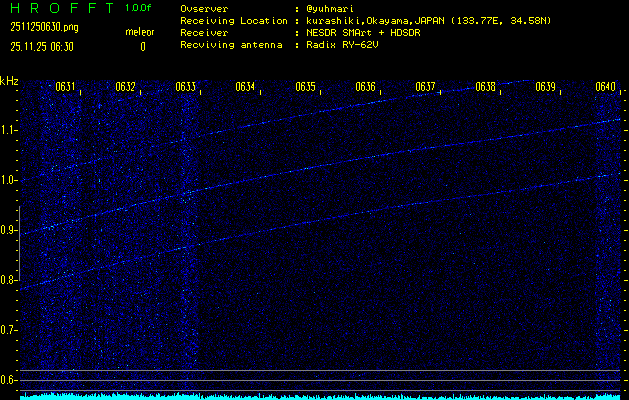Select the 0637 time marker
629x400 pixels.
pyautogui.click(x=425, y=88)
